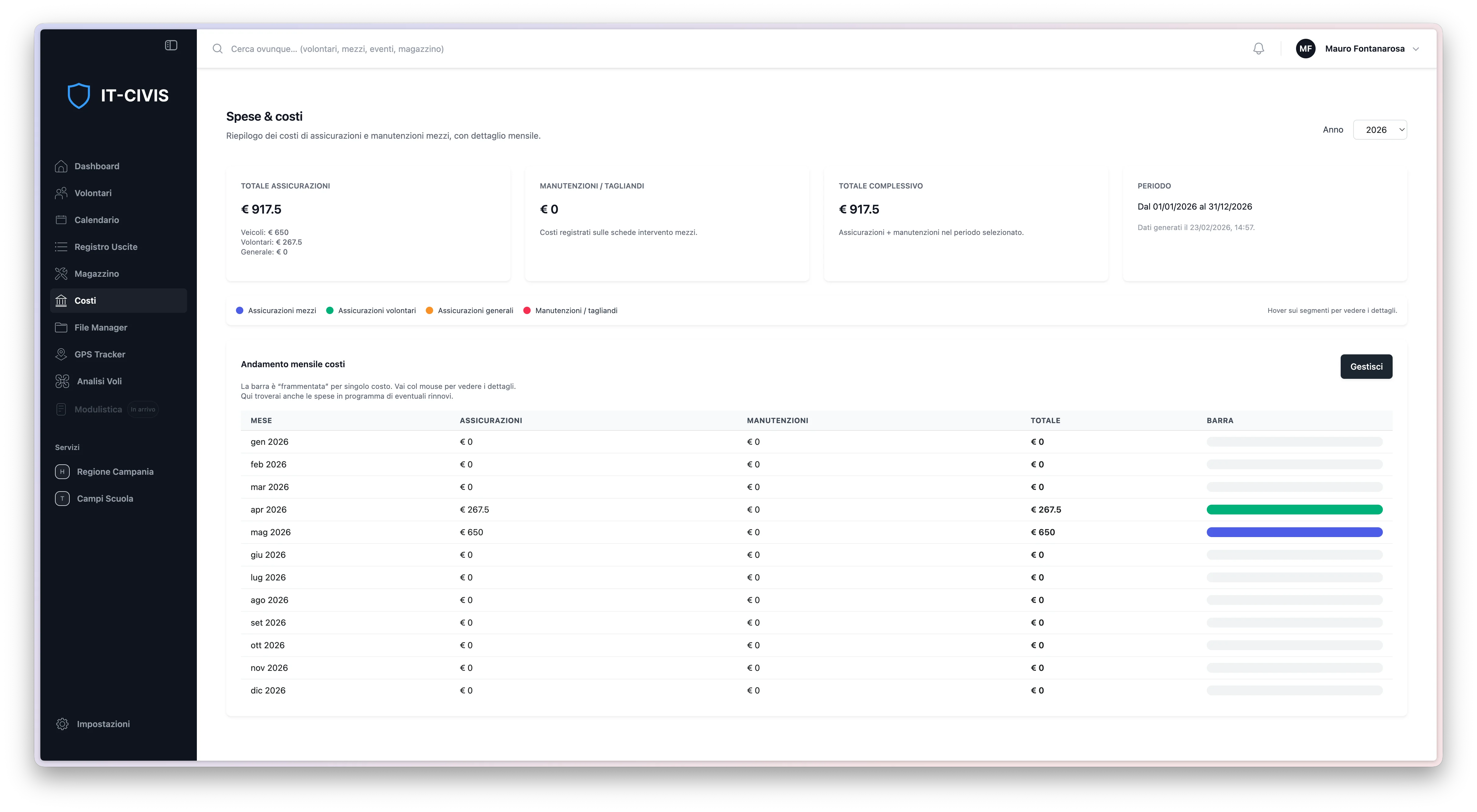Click the Magazzino tools icon
Screen dimensions: 1477x812
61,274
